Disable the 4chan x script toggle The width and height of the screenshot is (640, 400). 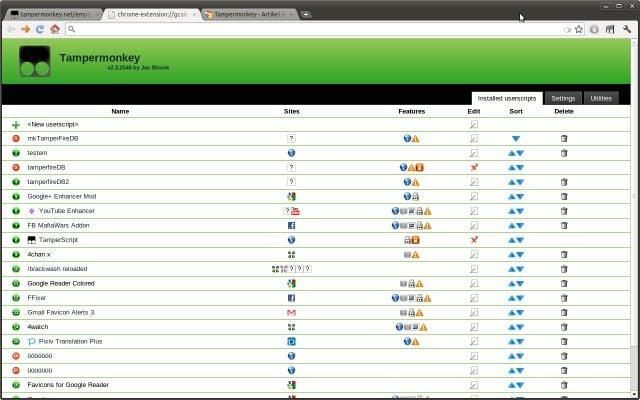[16, 255]
